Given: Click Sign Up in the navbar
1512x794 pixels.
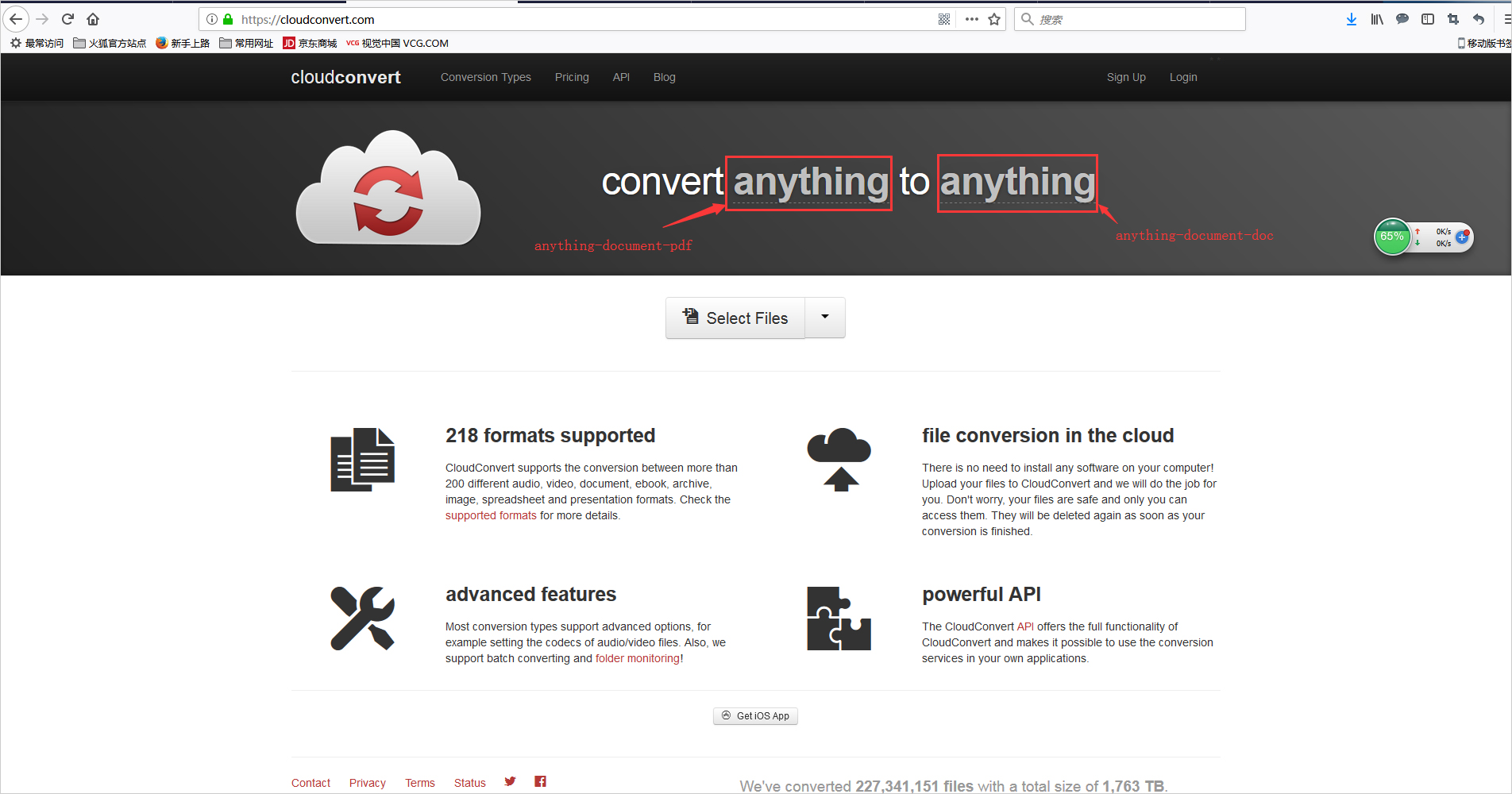Looking at the screenshot, I should pyautogui.click(x=1126, y=77).
